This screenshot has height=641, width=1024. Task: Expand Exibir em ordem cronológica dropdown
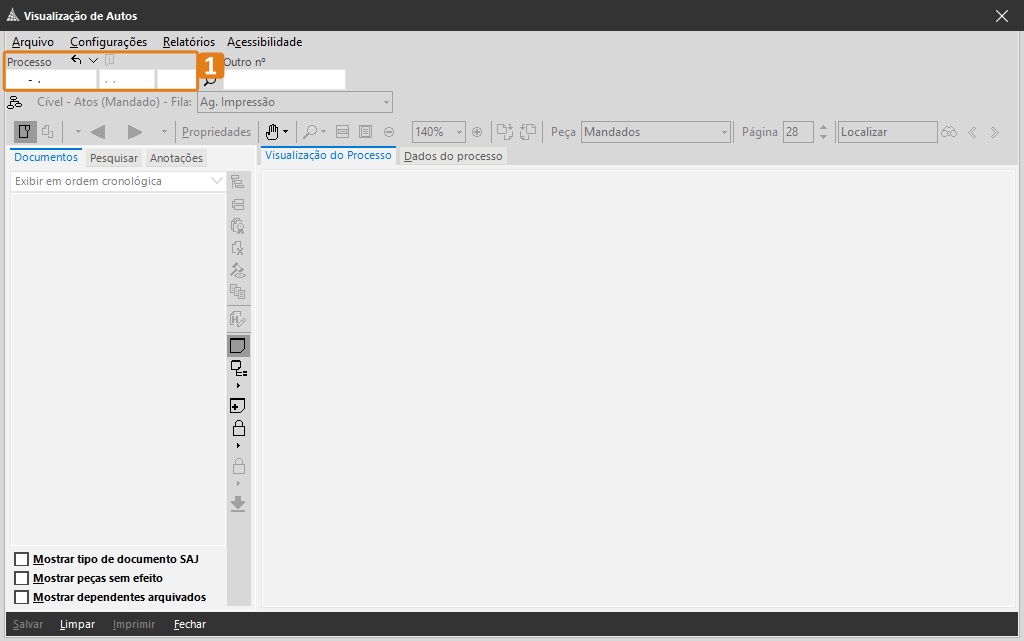(x=217, y=181)
